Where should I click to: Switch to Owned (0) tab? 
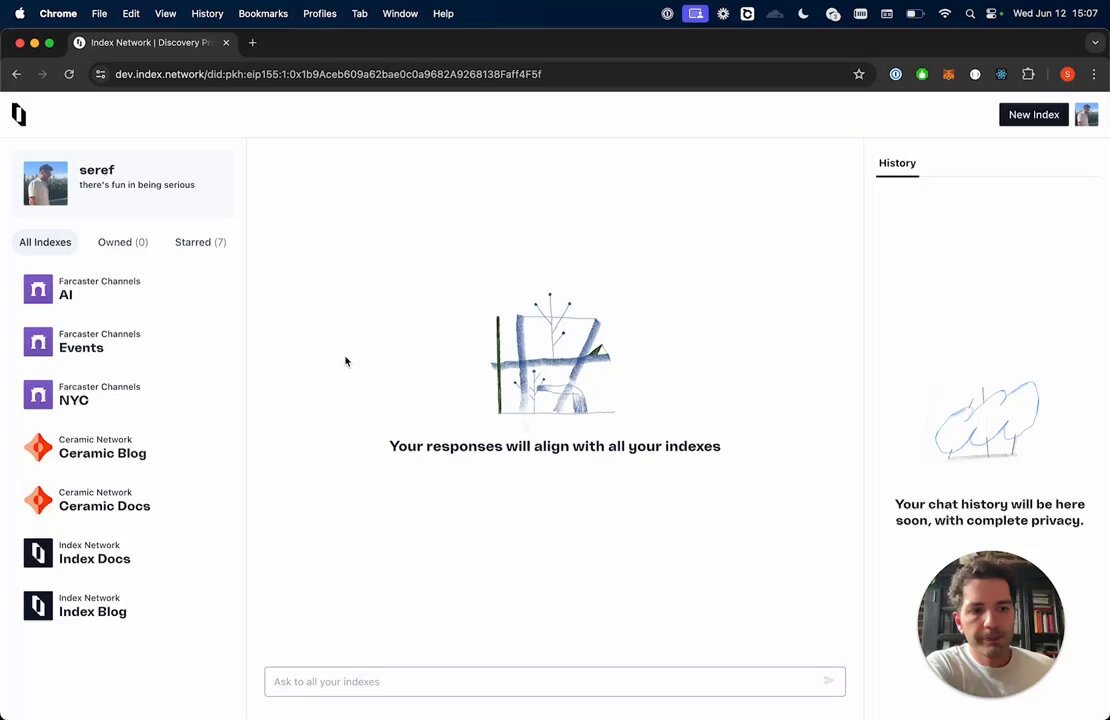[x=123, y=242]
